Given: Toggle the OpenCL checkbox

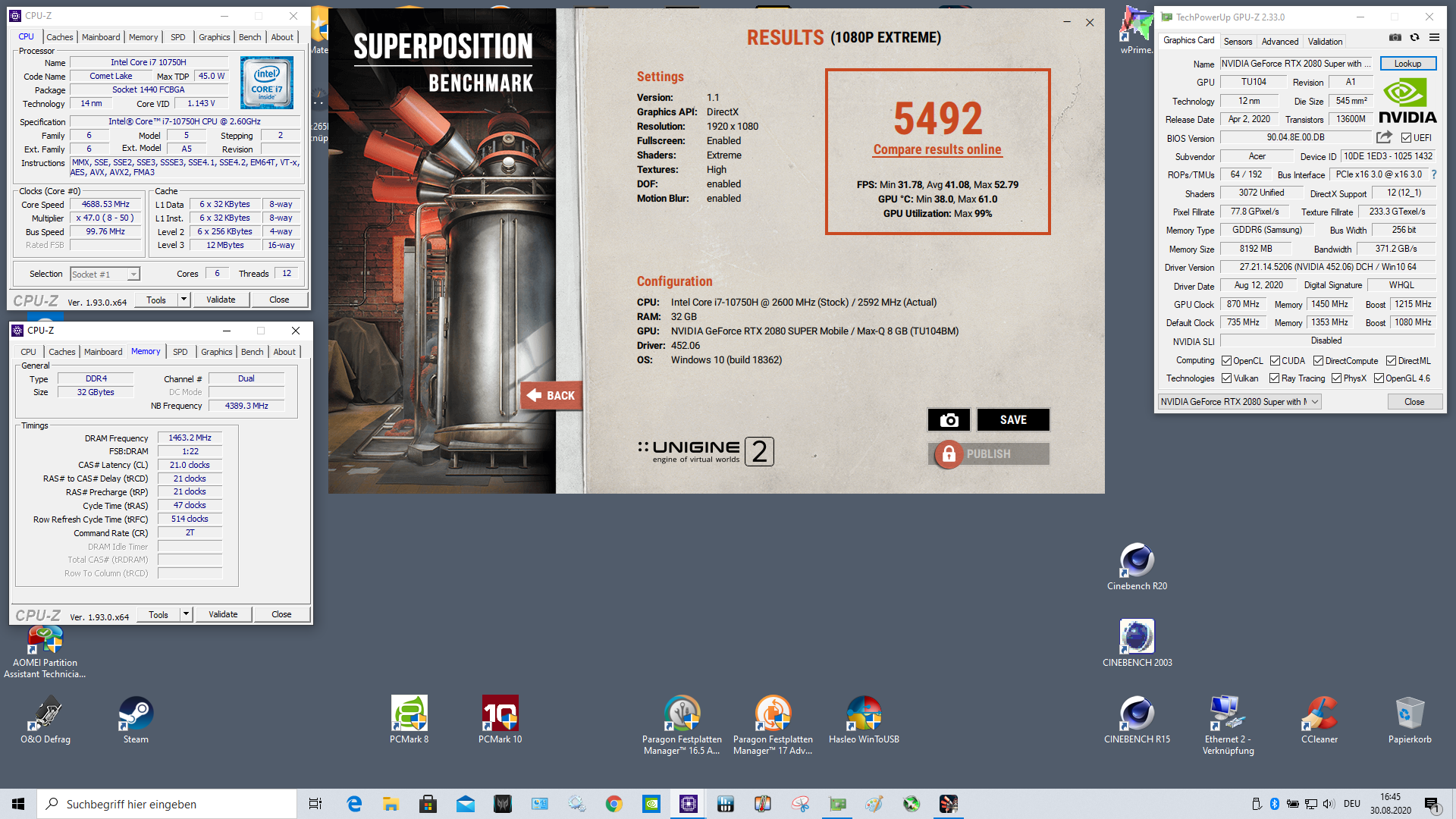Looking at the screenshot, I should (x=1226, y=361).
